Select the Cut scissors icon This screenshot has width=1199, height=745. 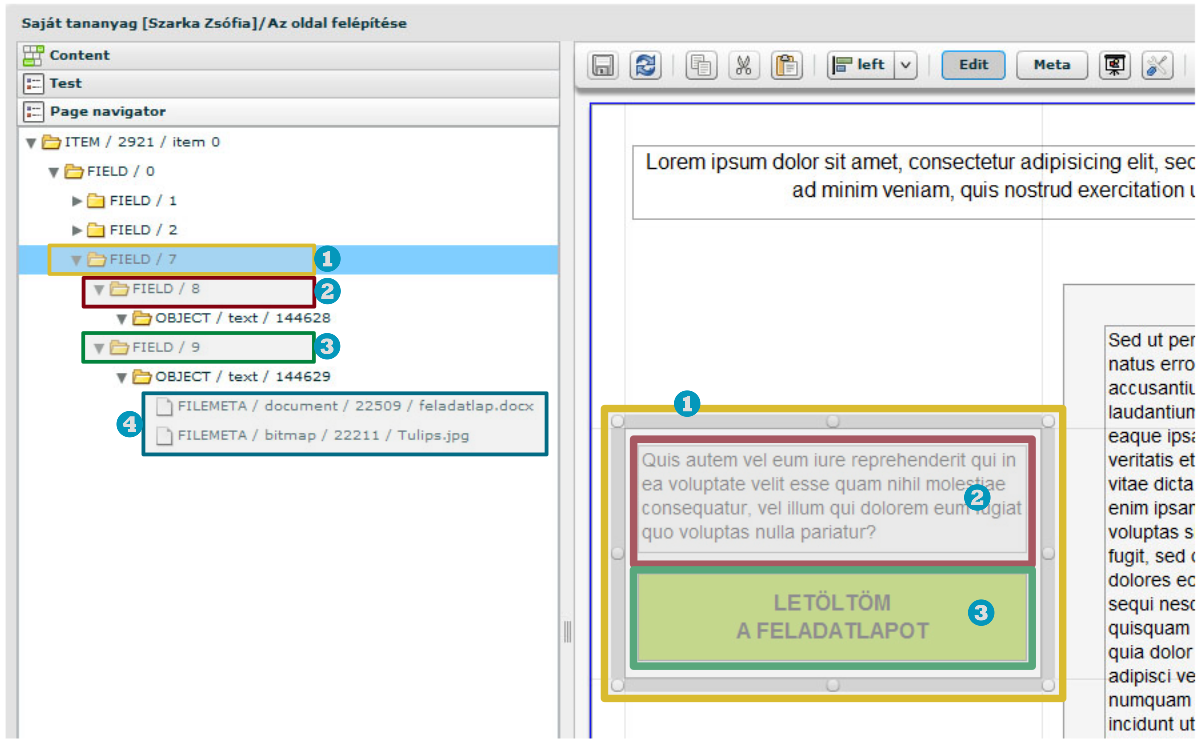tap(744, 66)
